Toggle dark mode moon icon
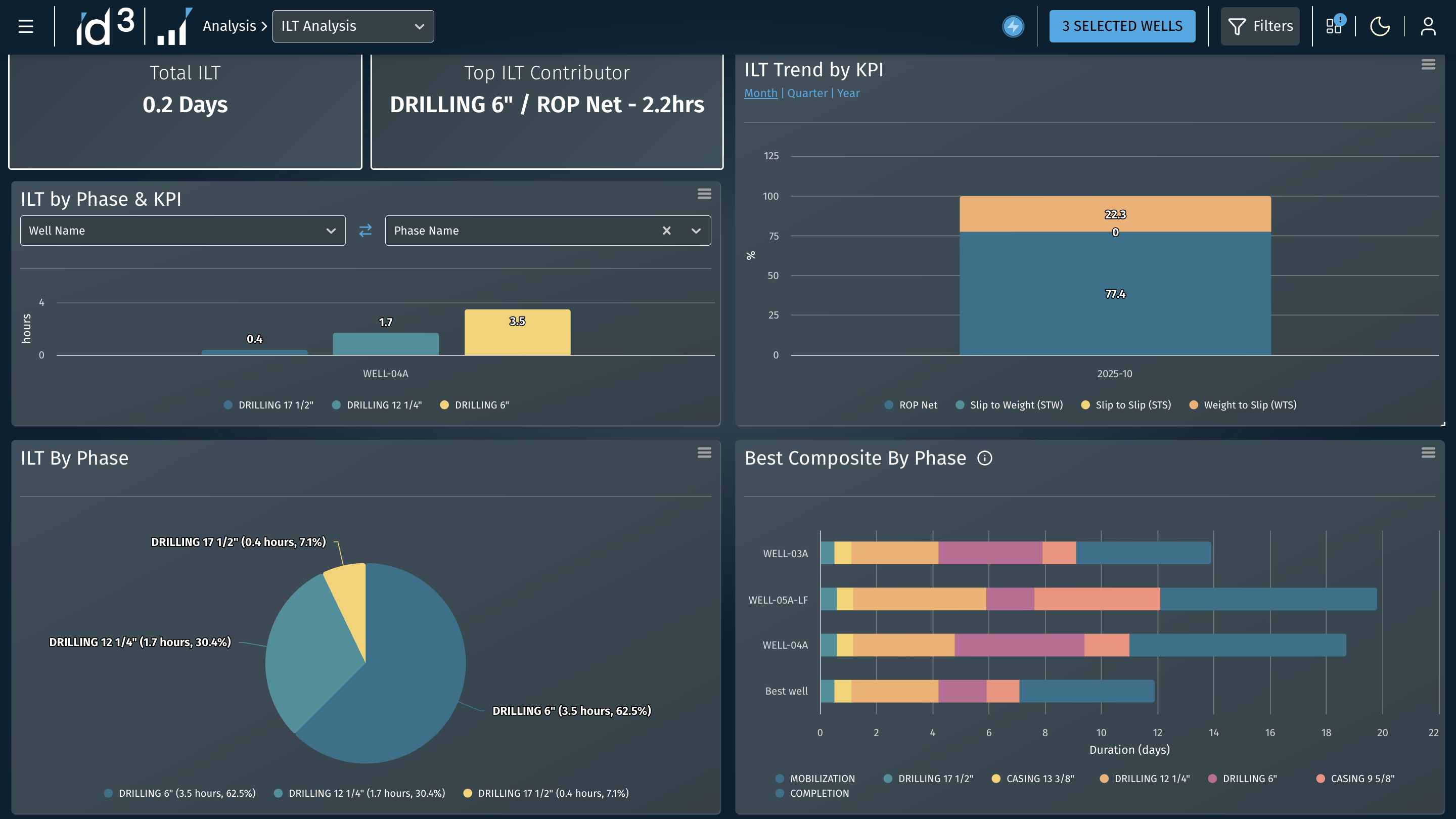The height and width of the screenshot is (819, 1456). [x=1380, y=26]
